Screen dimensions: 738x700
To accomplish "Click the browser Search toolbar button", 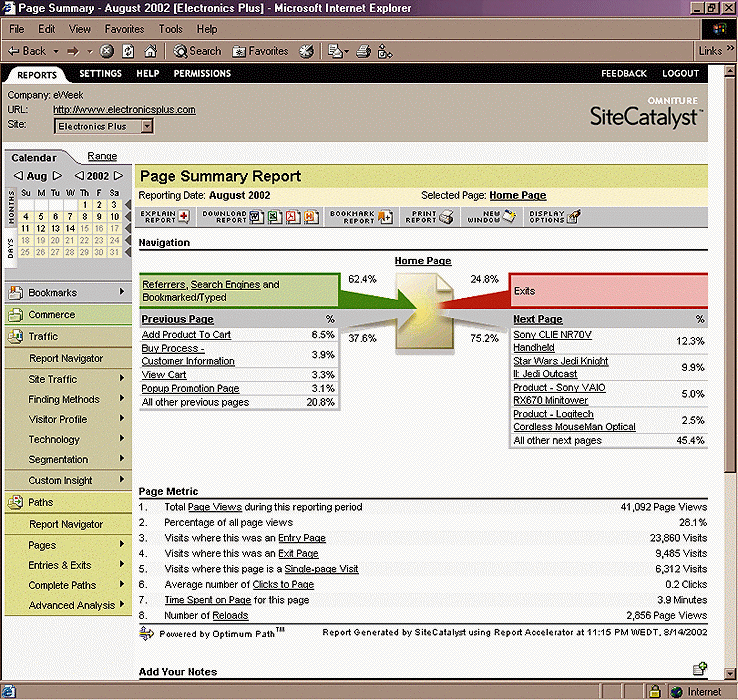I will click(x=197, y=51).
